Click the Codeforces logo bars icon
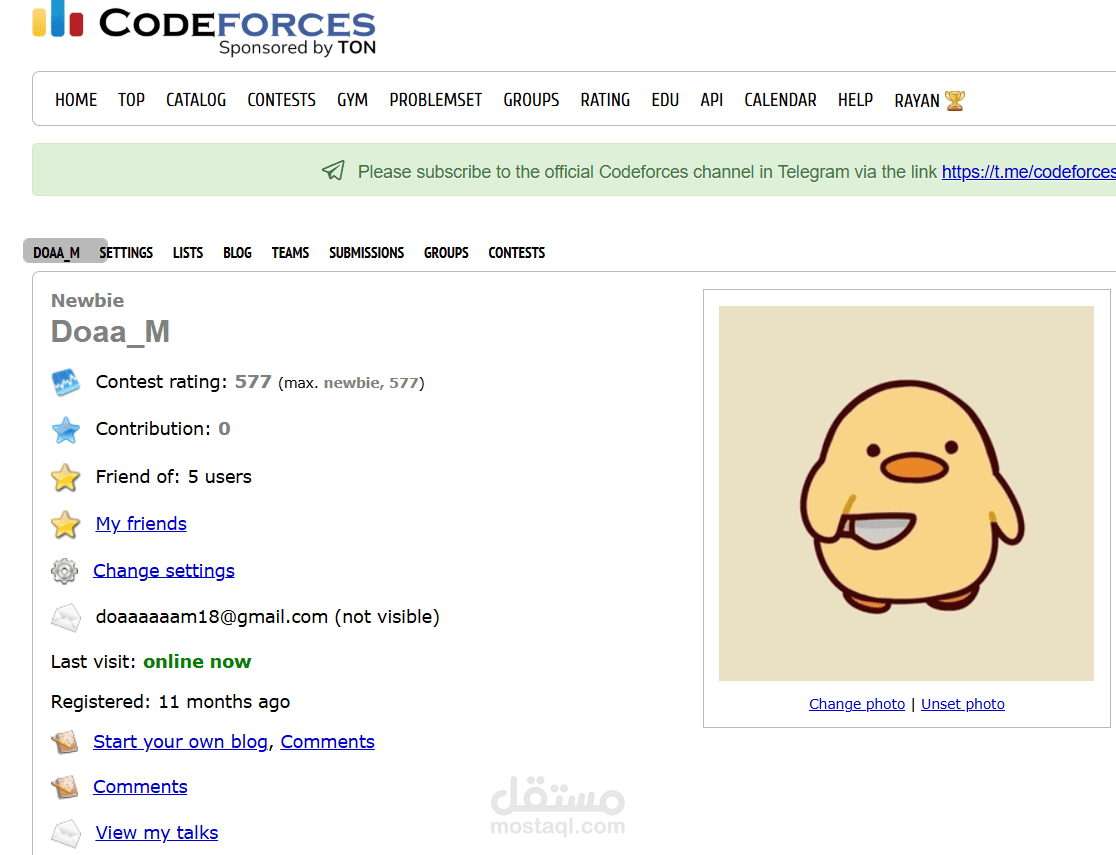The width and height of the screenshot is (1116, 855). [x=58, y=19]
